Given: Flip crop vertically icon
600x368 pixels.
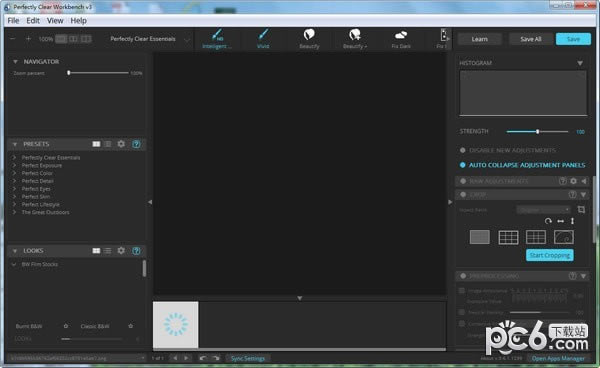Looking at the screenshot, I should 572,221.
